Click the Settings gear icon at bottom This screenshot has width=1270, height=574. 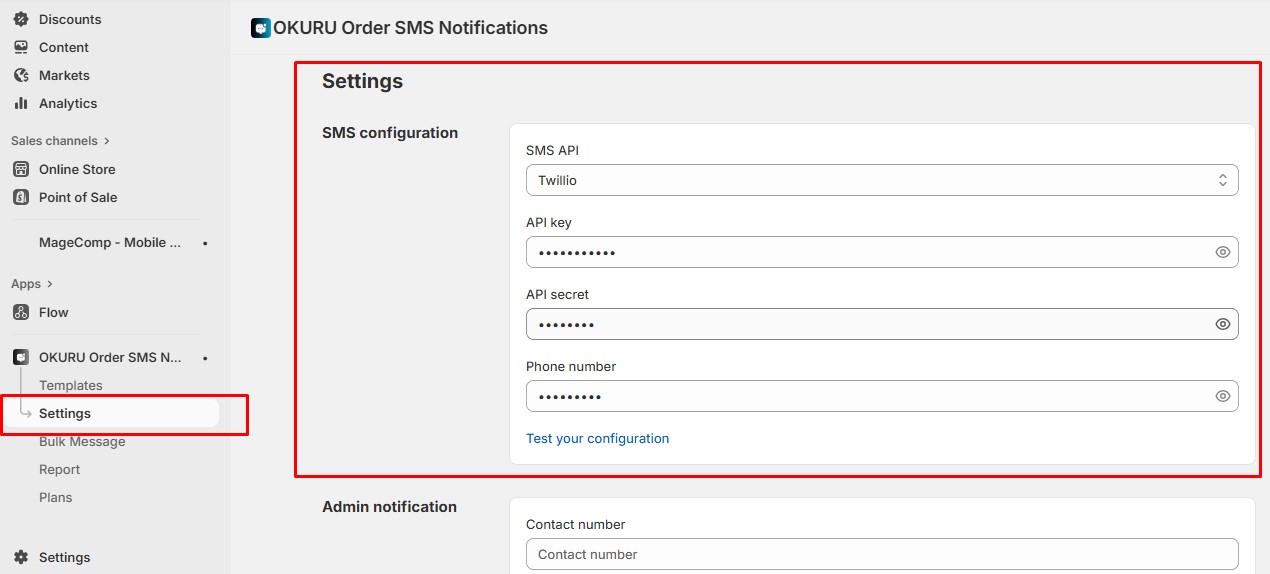coord(21,557)
